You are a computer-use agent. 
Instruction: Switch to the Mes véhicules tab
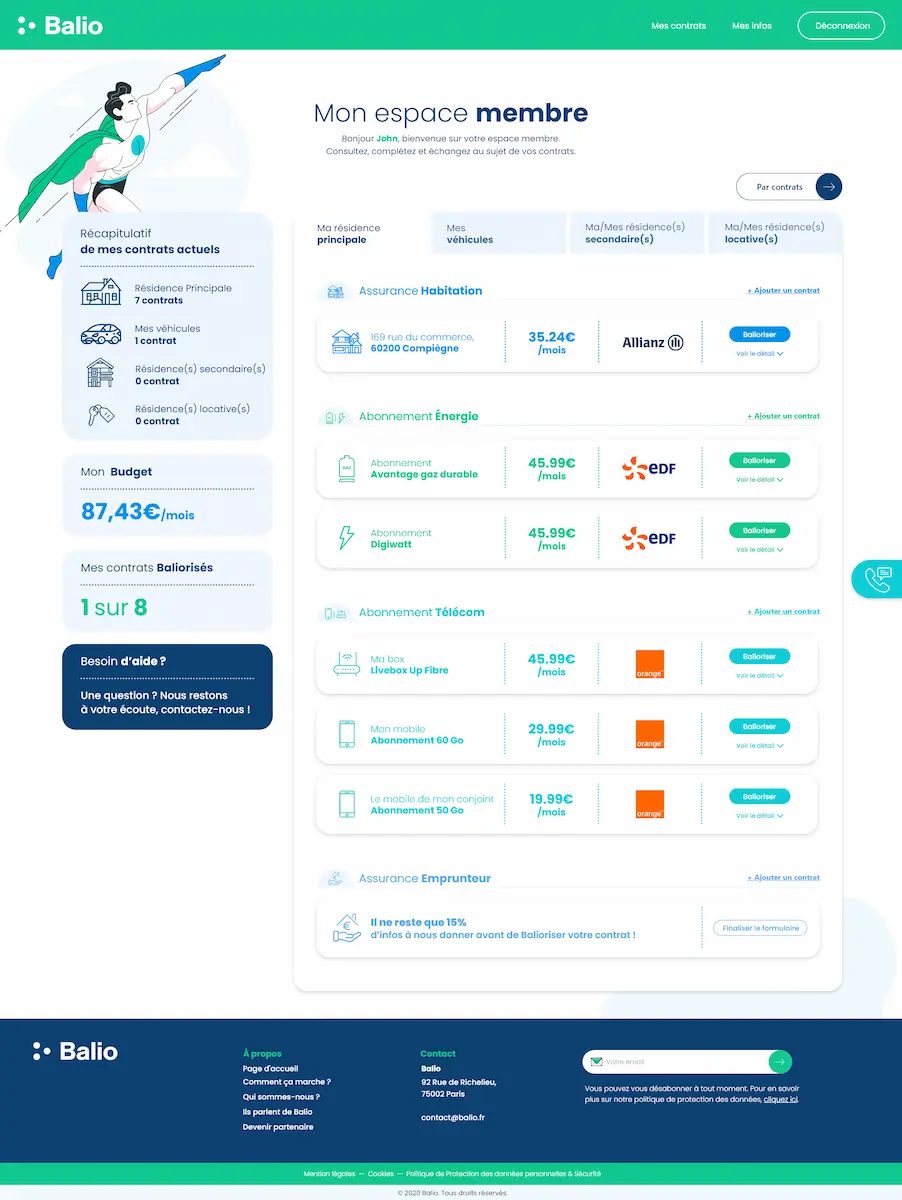point(498,234)
